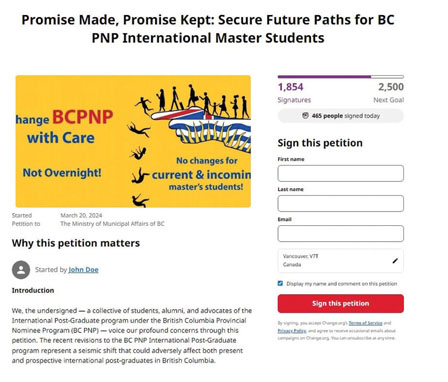
Task: Click the people signed today icon
Action: (305, 116)
